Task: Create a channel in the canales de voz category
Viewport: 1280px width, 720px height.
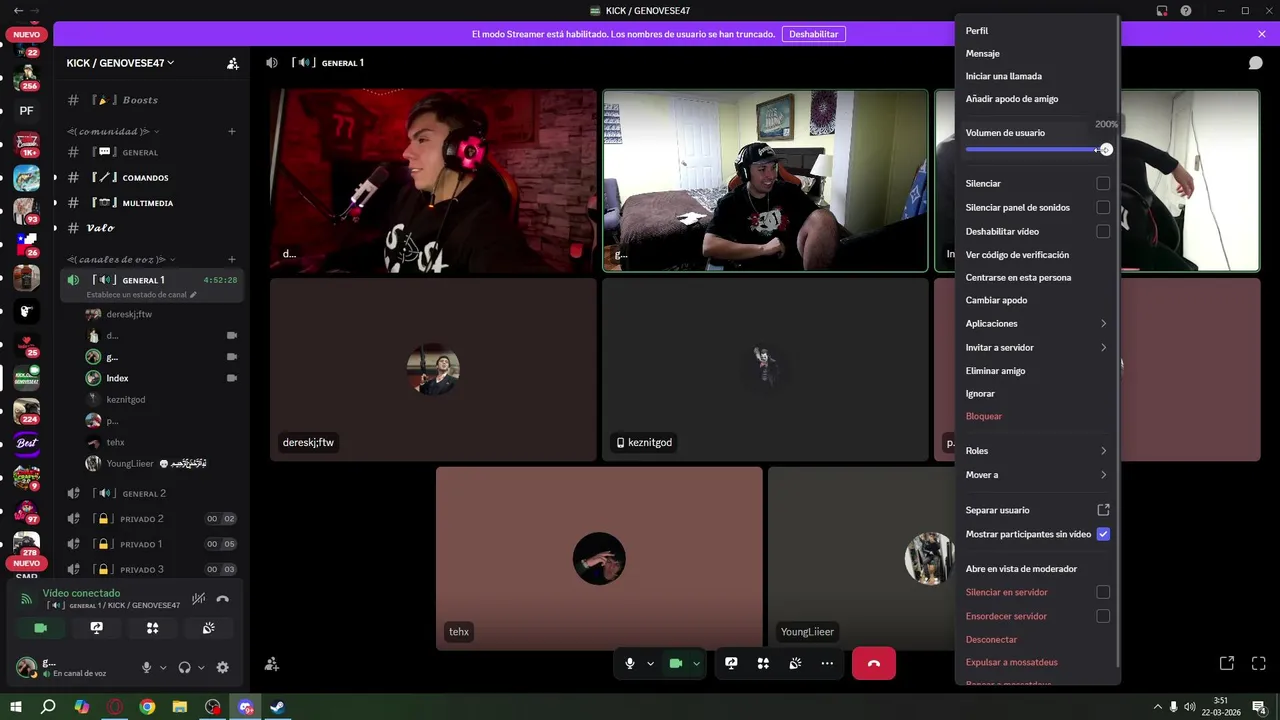Action: (232, 259)
